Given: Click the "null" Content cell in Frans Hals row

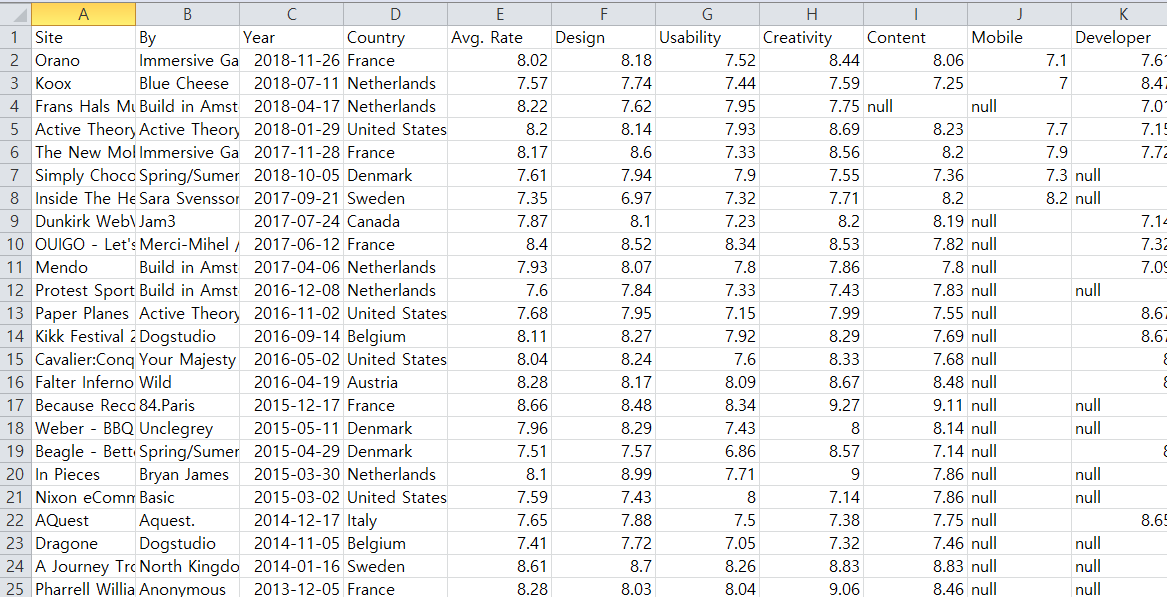Looking at the screenshot, I should 915,106.
